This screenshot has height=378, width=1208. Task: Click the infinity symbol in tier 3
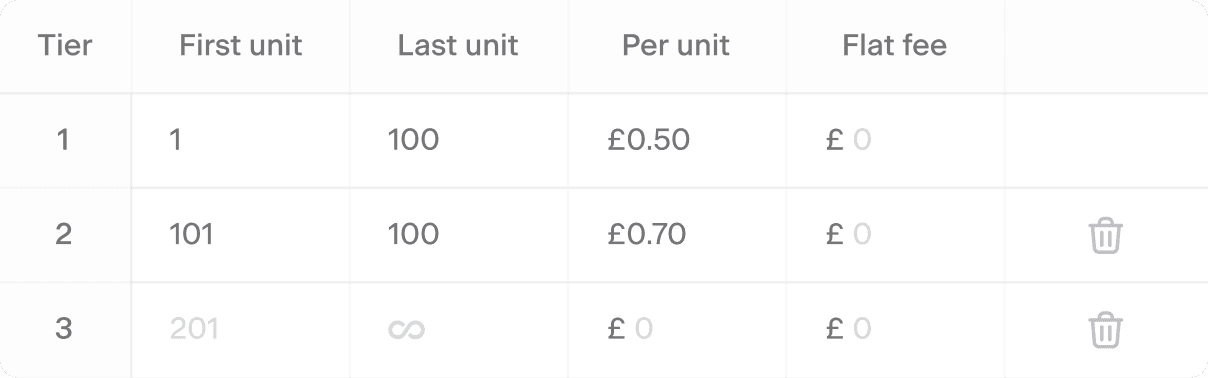point(406,329)
